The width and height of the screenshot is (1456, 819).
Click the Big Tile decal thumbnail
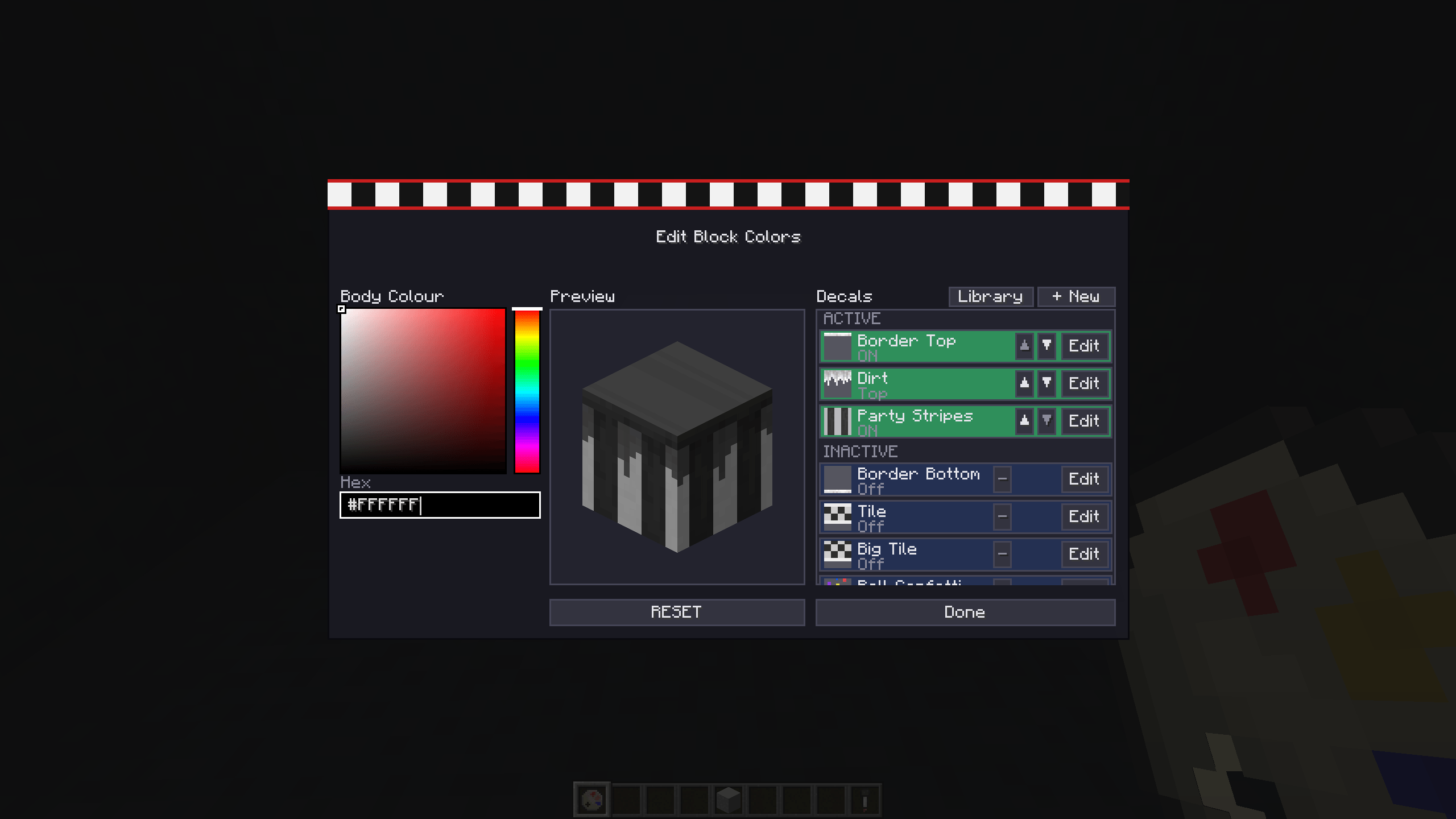(837, 555)
